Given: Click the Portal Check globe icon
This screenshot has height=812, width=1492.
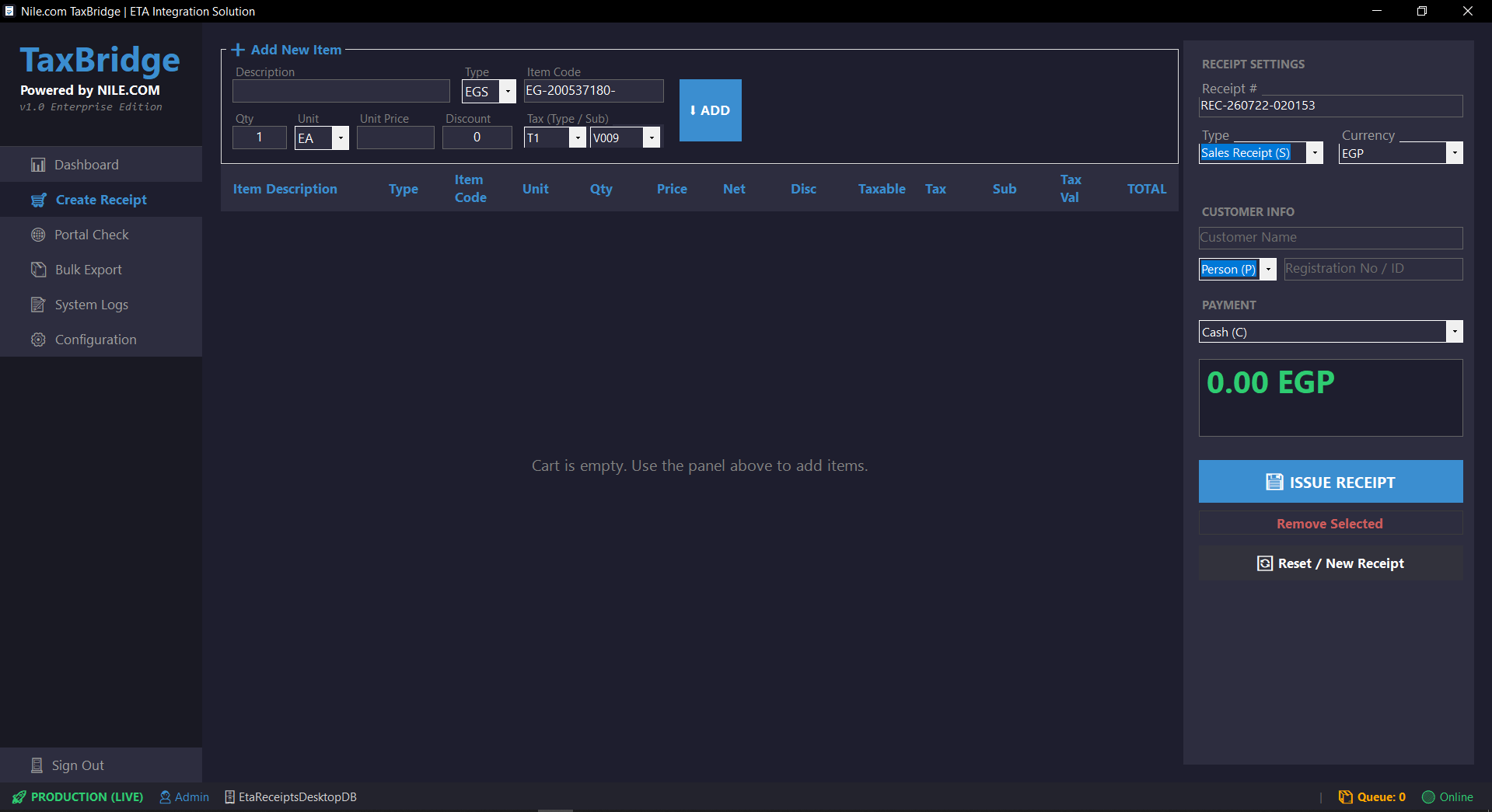Looking at the screenshot, I should point(38,235).
